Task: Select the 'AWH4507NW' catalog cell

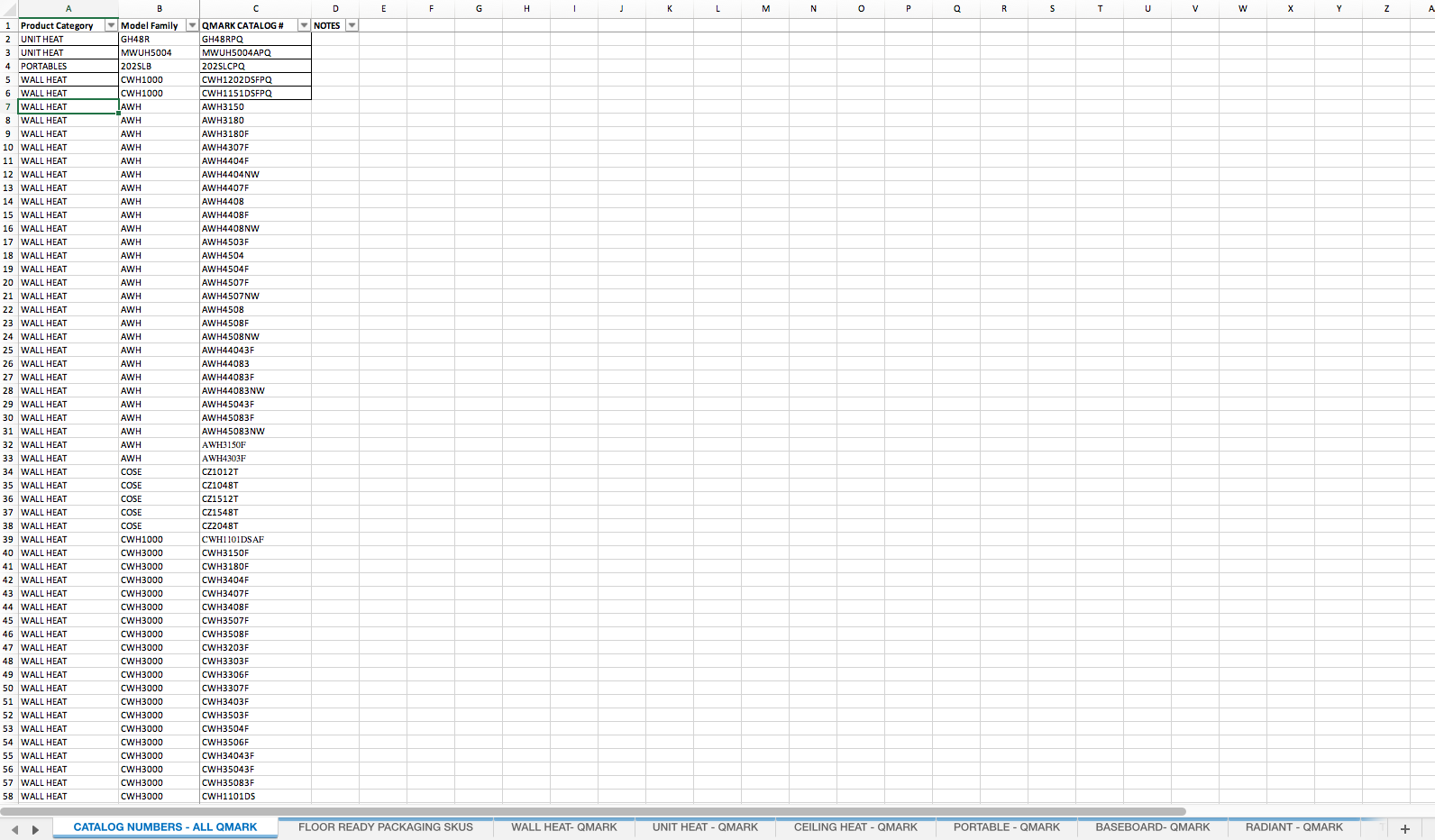Action: click(x=256, y=296)
